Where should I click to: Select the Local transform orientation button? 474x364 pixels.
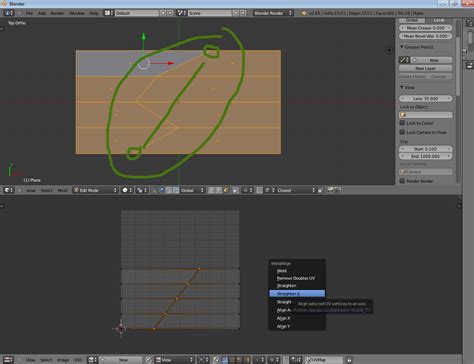pyautogui.click(x=439, y=20)
